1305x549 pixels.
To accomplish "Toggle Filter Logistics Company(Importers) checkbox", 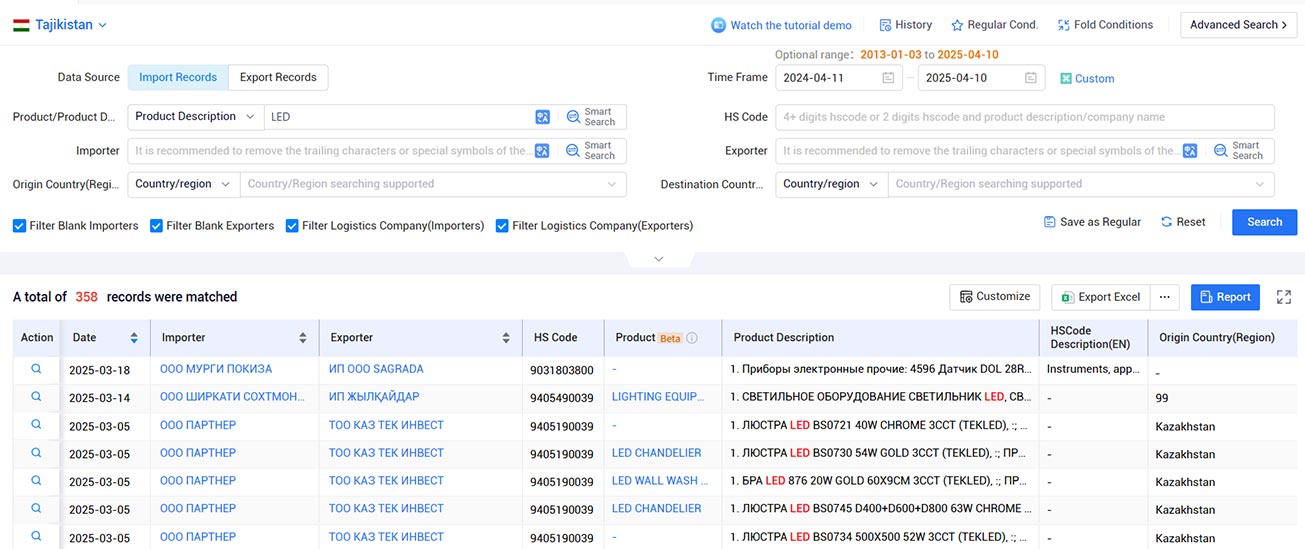I will coord(292,226).
